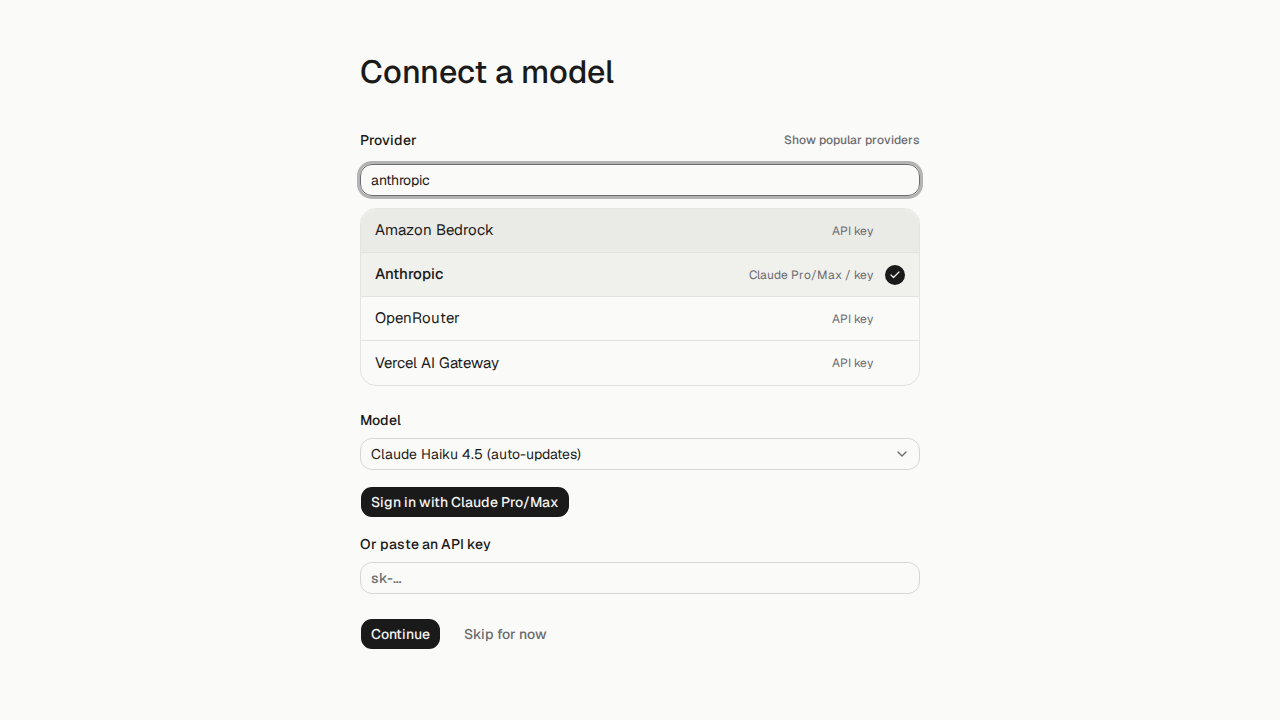Click the checkmark icon beside Anthropic
1280x720 pixels.
coord(895,275)
